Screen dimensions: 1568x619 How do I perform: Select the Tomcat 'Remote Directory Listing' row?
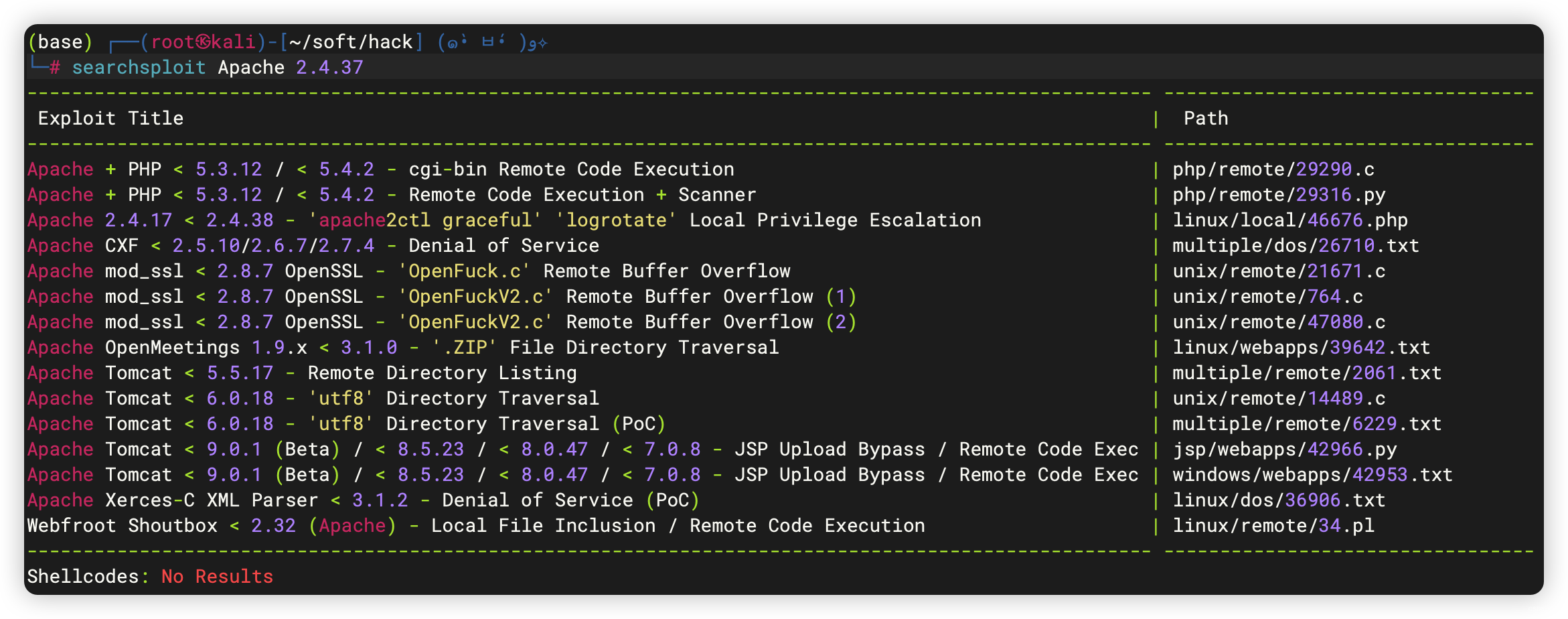[302, 373]
